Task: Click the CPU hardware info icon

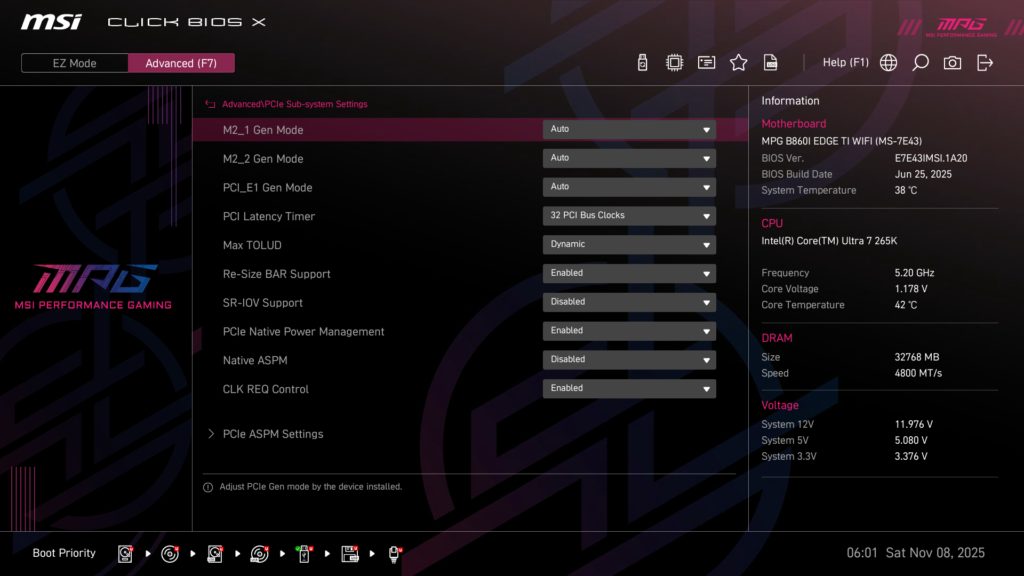Action: pos(674,61)
